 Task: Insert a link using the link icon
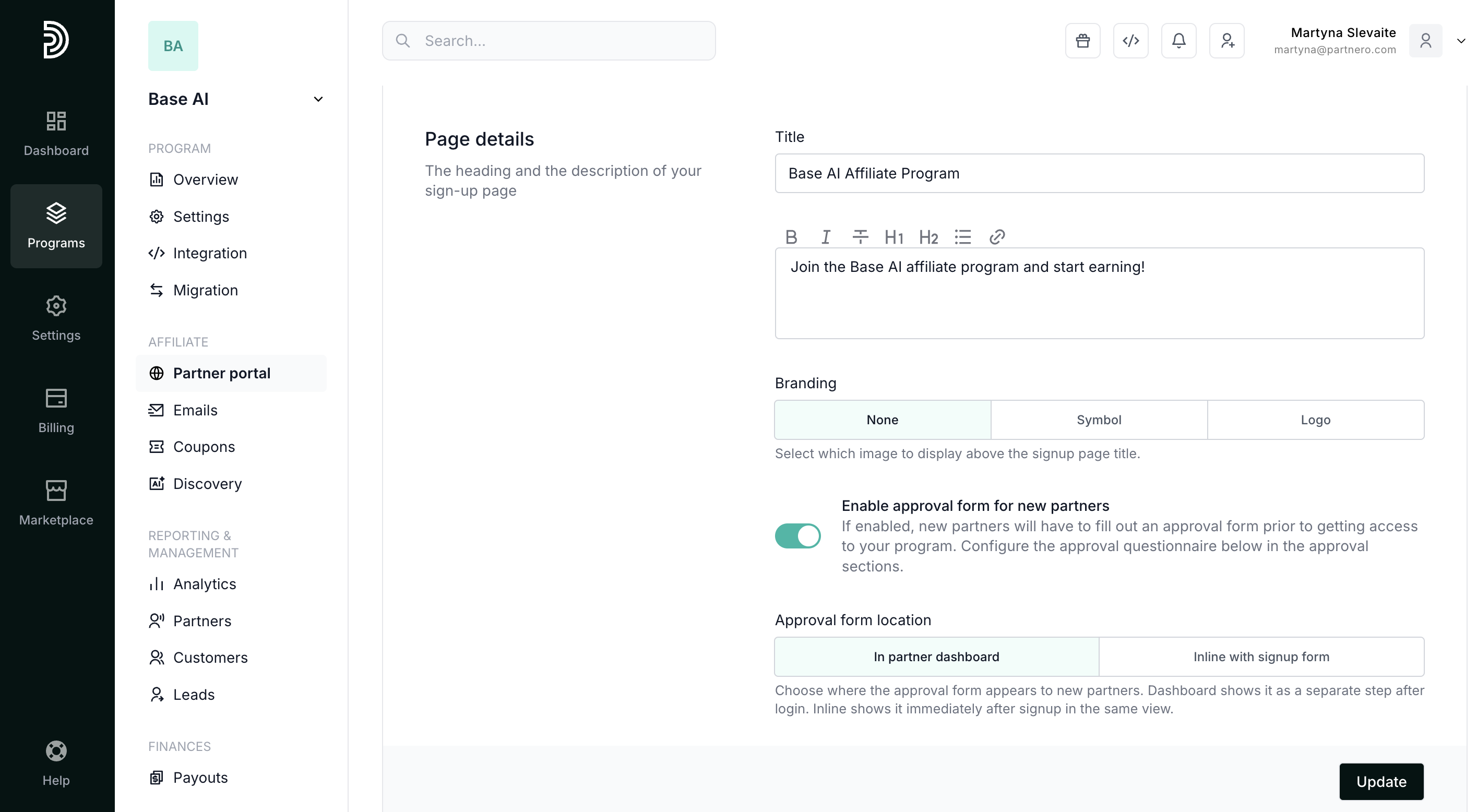997,237
